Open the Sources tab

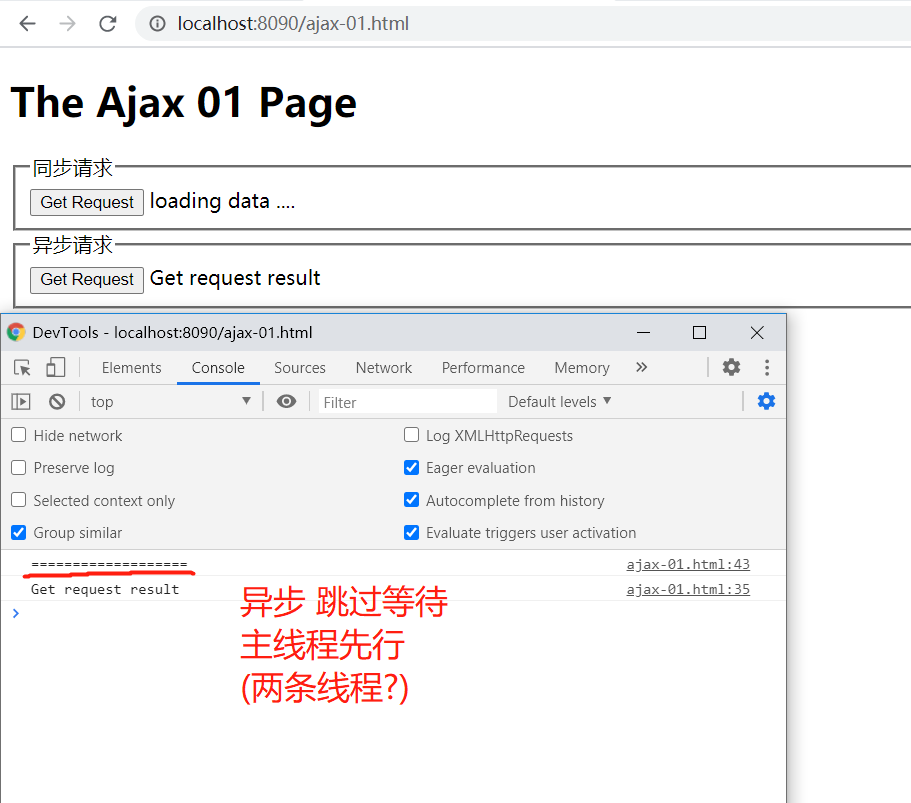[300, 368]
